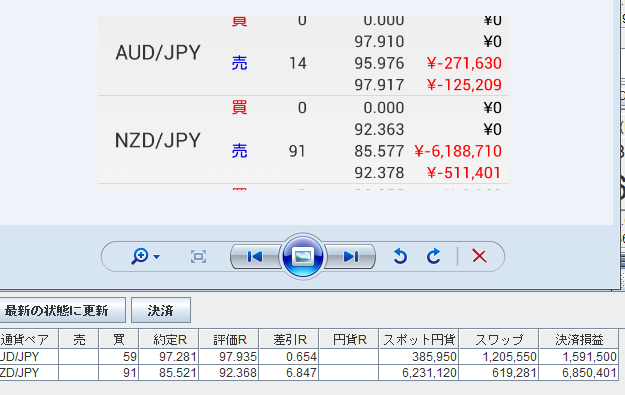Rotate image clockwise
625x395 pixels.
[x=434, y=256]
